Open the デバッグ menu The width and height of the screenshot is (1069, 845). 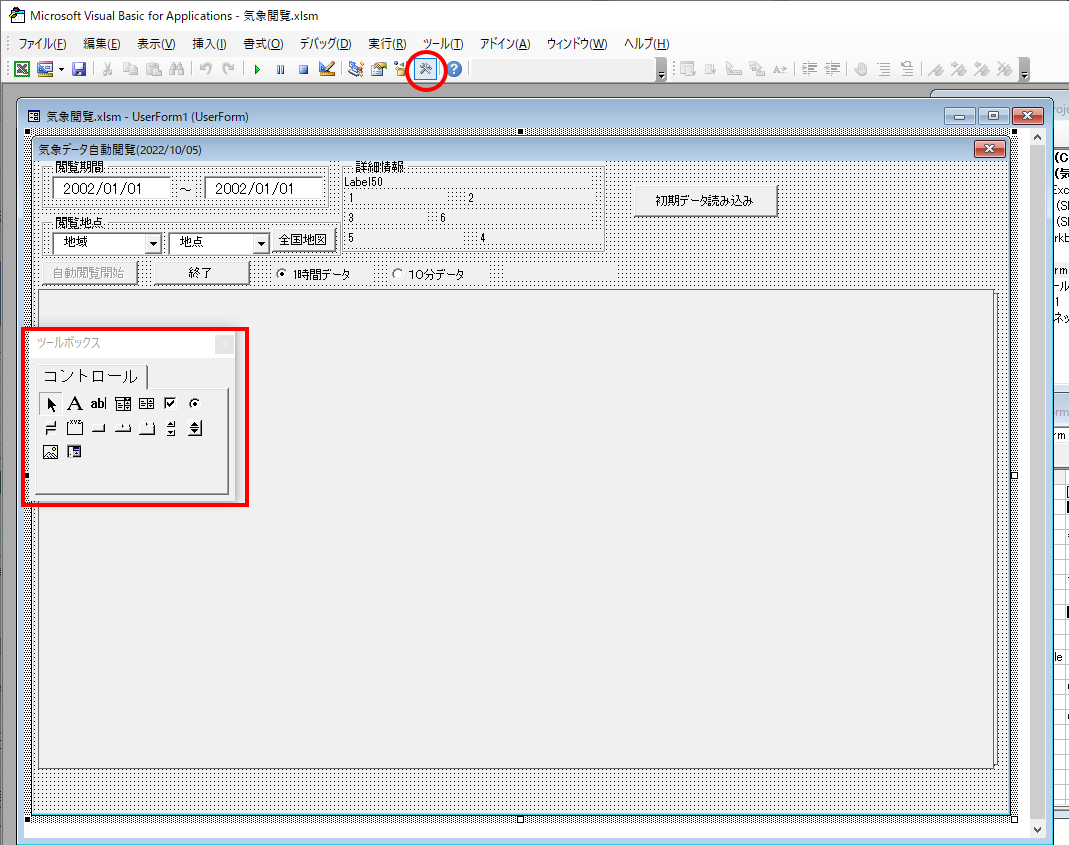pos(325,44)
